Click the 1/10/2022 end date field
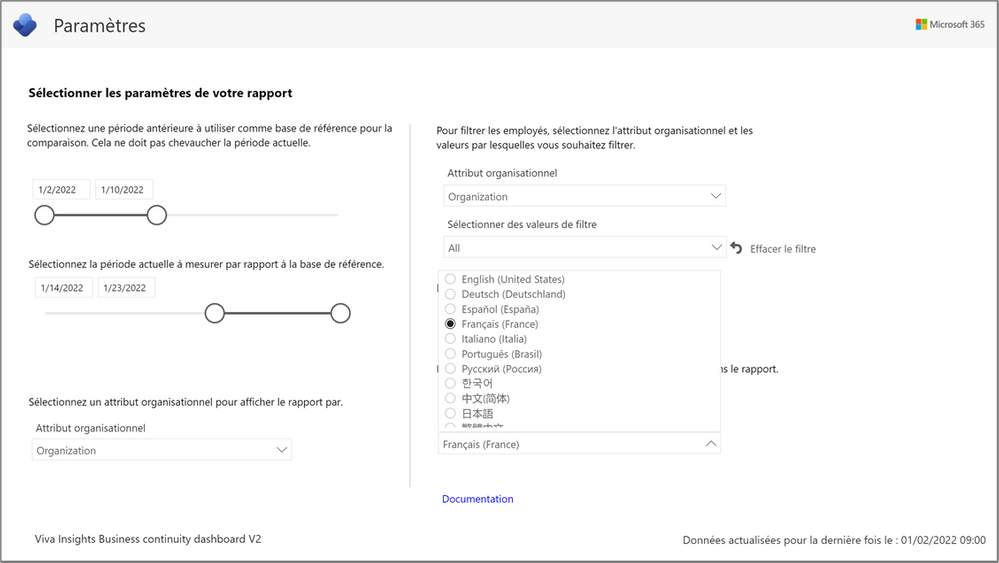The width and height of the screenshot is (999, 563). point(124,190)
